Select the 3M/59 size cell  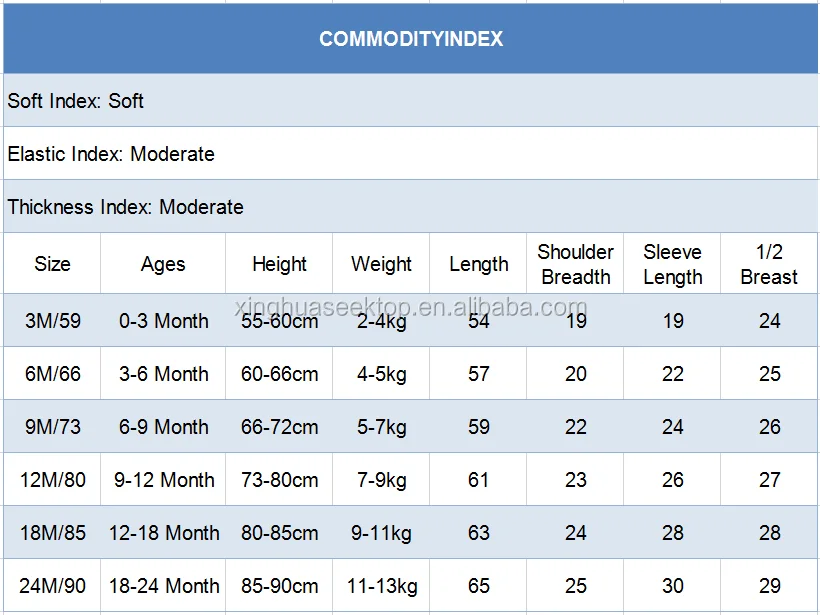coord(52,321)
